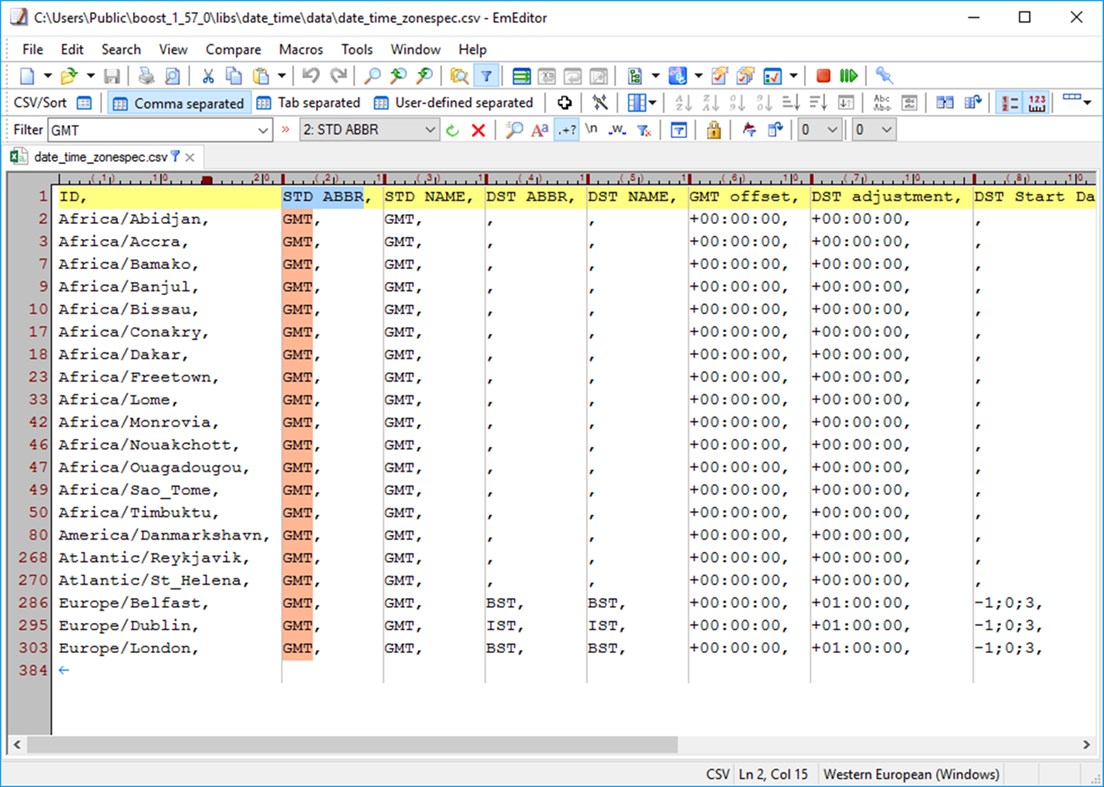Click the magnifier icon in filter toolbar
Viewport: 1104px width, 787px height.
(x=514, y=130)
